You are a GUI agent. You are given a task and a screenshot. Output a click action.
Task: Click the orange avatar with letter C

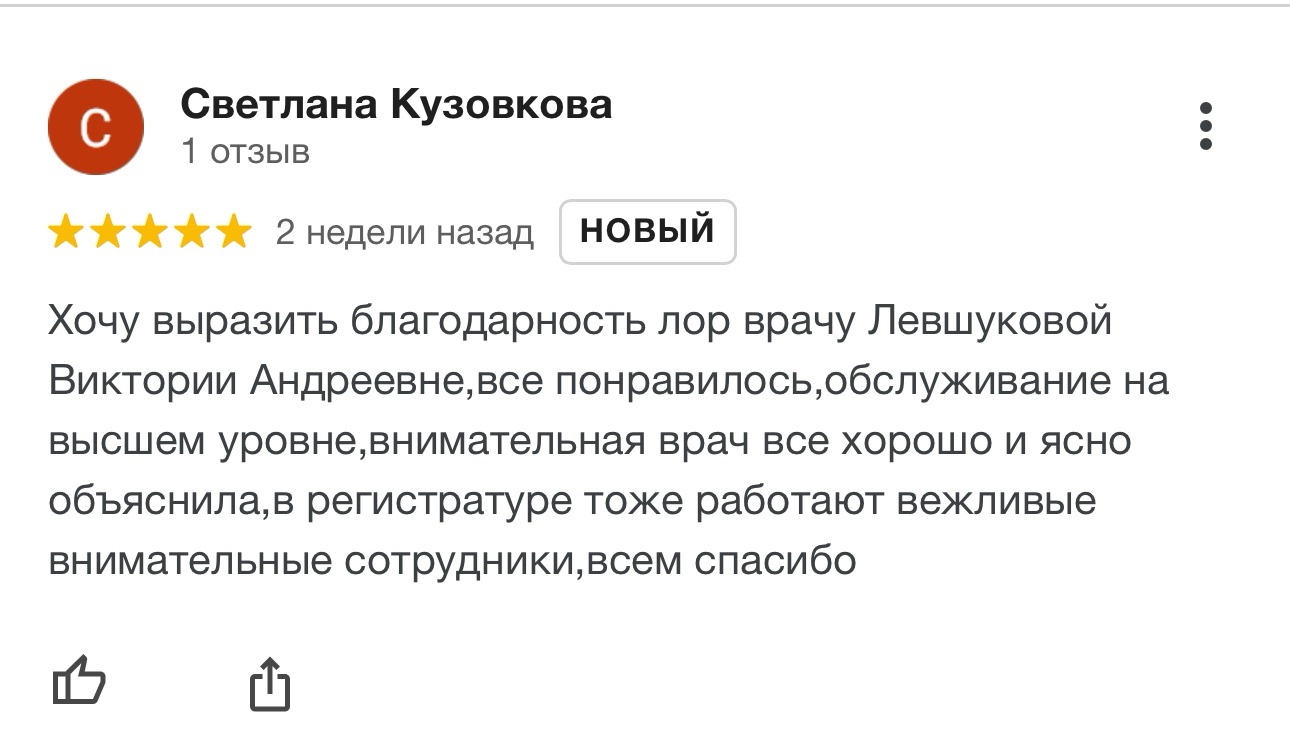pos(96,127)
